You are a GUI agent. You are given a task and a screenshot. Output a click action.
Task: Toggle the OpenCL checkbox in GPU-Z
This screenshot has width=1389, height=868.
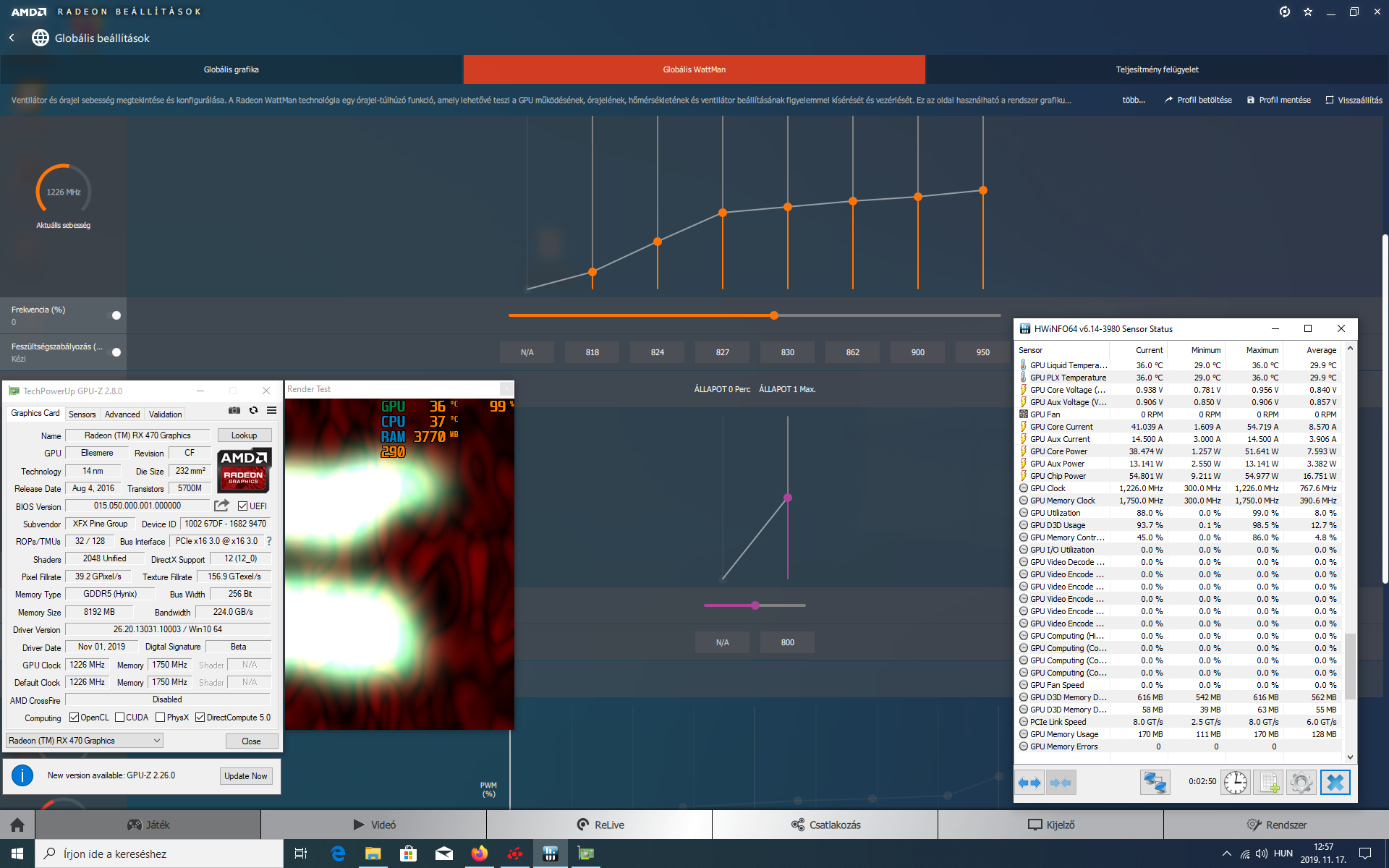[x=74, y=718]
